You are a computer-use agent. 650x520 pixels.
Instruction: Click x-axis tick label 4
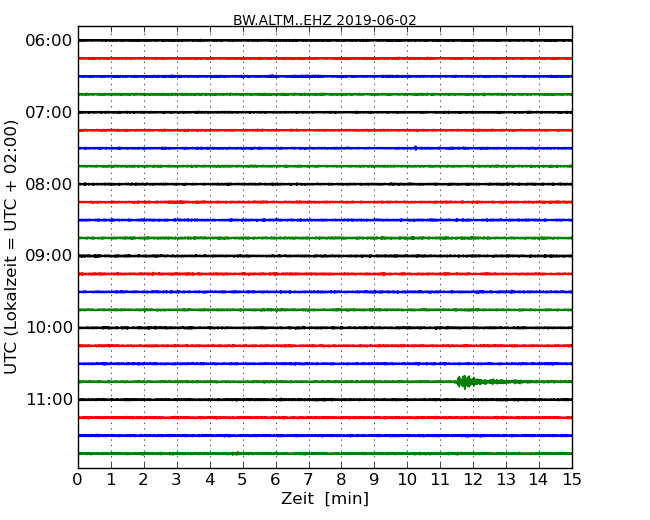[210, 479]
